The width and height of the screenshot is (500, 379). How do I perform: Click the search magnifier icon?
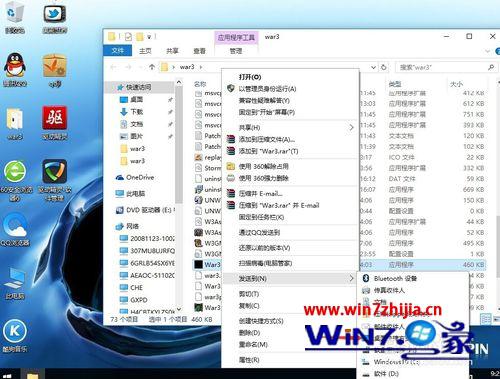491,67
